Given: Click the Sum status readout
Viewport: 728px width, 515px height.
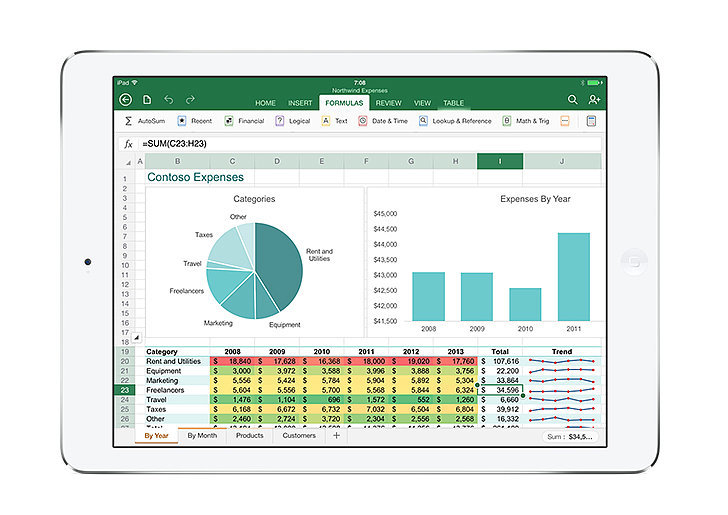Looking at the screenshot, I should click(570, 437).
